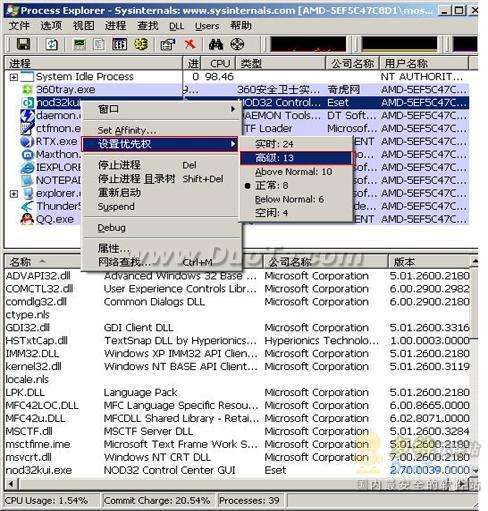This screenshot has width=488, height=511.
Task: Click the ctfmon process pencil icon
Action: click(x=27, y=128)
